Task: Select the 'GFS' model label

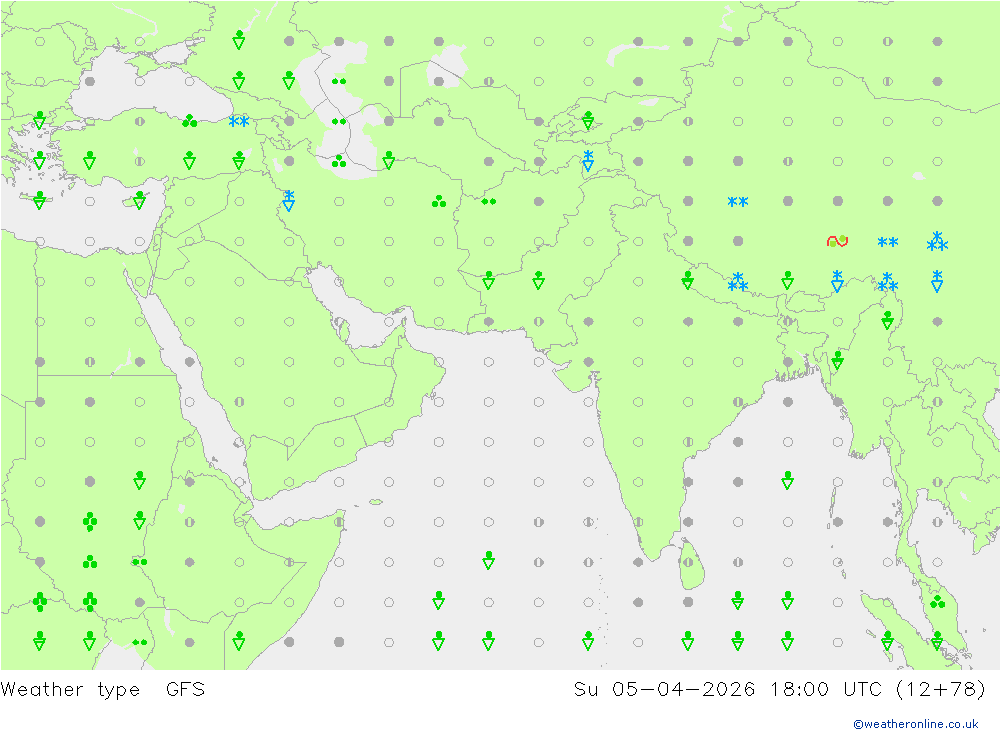Action: pos(186,690)
